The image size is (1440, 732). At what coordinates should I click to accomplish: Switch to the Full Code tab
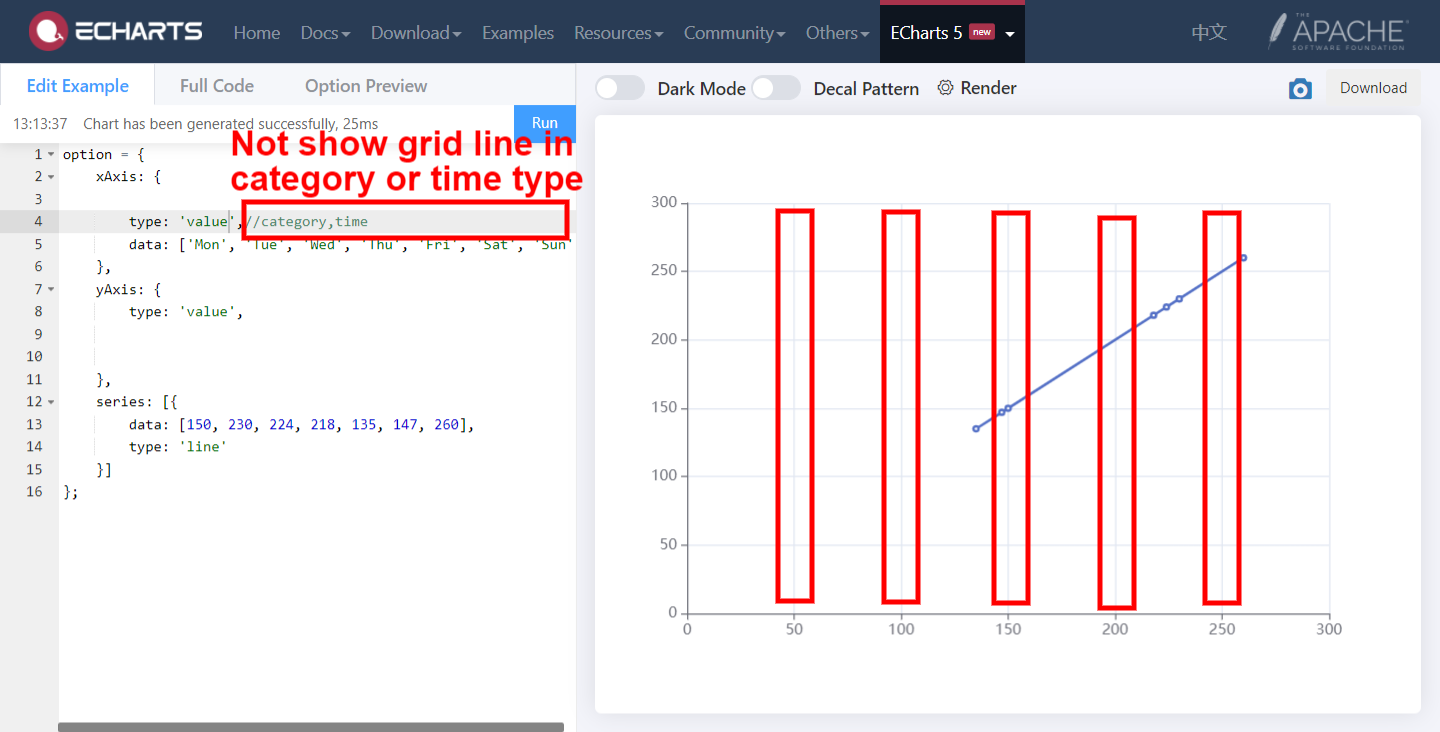(x=216, y=86)
